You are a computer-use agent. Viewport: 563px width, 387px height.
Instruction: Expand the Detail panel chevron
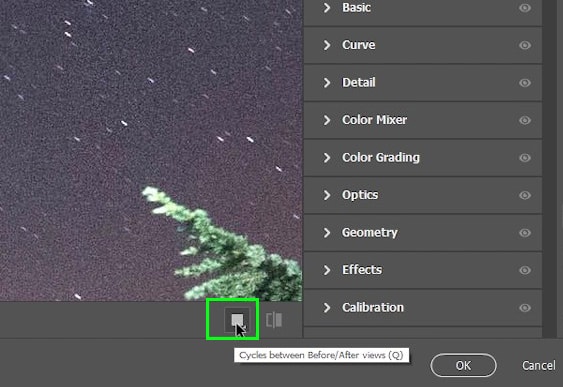tap(327, 83)
